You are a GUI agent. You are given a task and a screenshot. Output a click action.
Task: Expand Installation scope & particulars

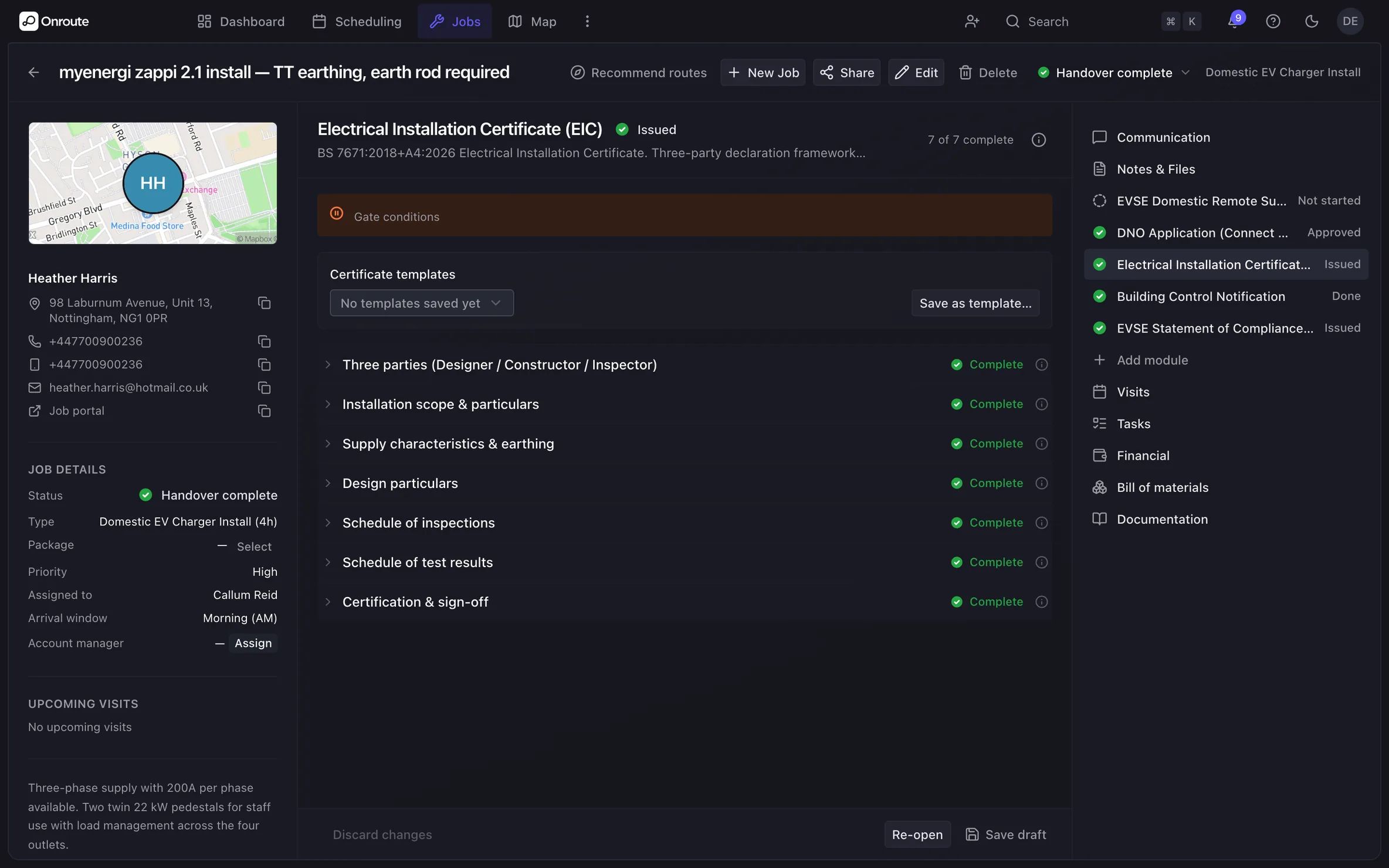coord(328,404)
